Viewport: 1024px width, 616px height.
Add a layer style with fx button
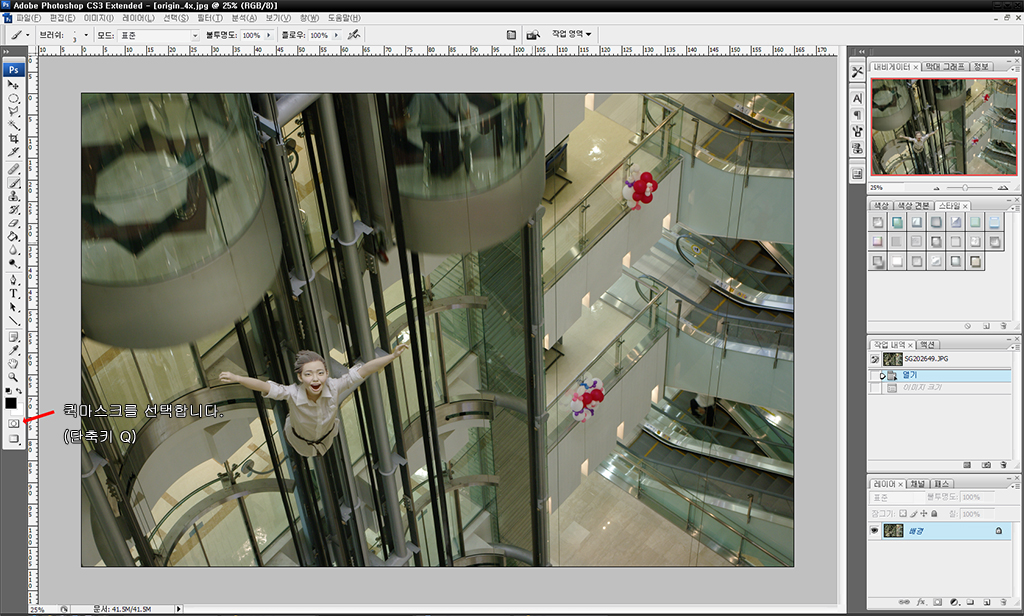pyautogui.click(x=921, y=602)
